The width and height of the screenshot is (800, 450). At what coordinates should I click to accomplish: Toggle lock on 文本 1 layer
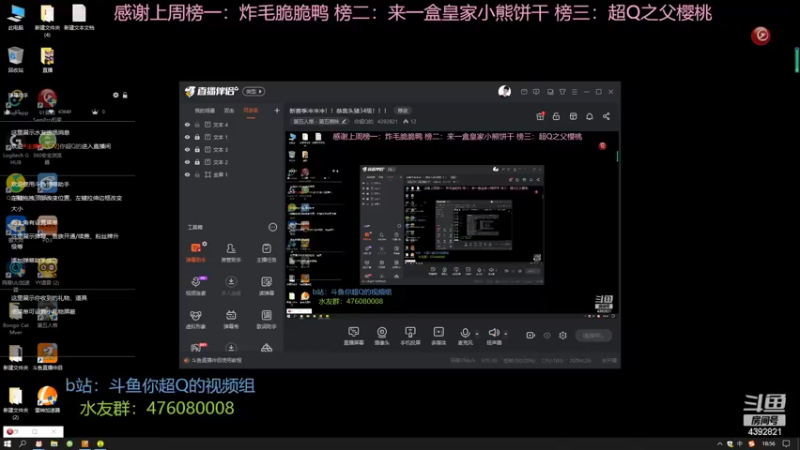point(197,137)
